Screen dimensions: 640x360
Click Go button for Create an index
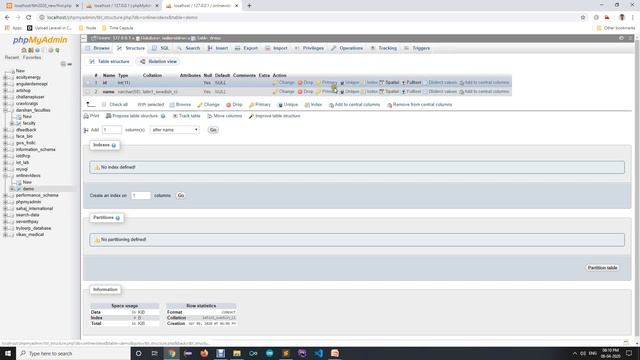180,196
